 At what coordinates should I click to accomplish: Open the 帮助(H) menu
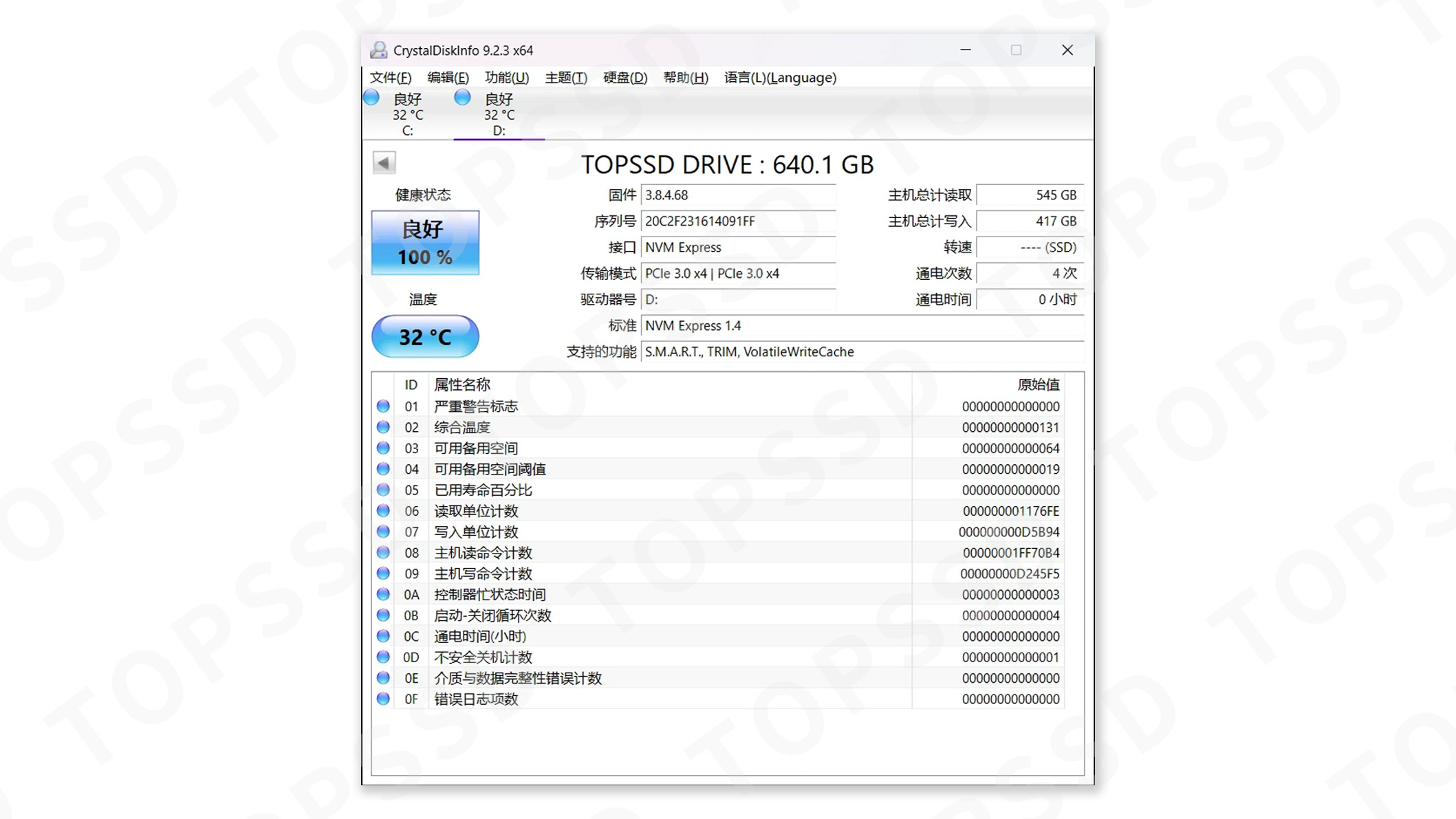(x=686, y=78)
